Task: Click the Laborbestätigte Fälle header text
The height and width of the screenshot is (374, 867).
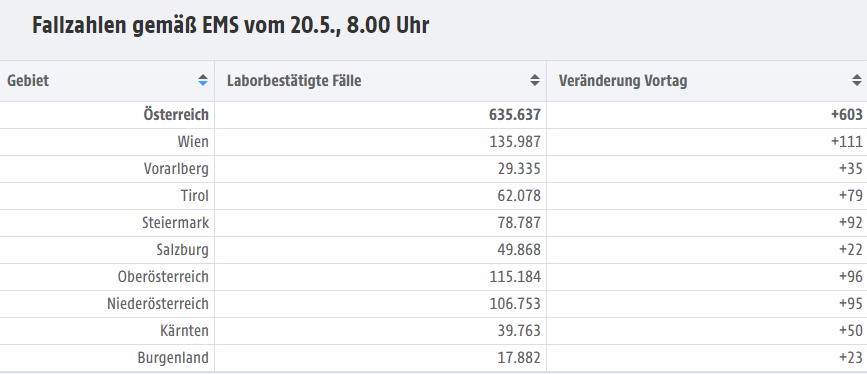Action: 294,81
